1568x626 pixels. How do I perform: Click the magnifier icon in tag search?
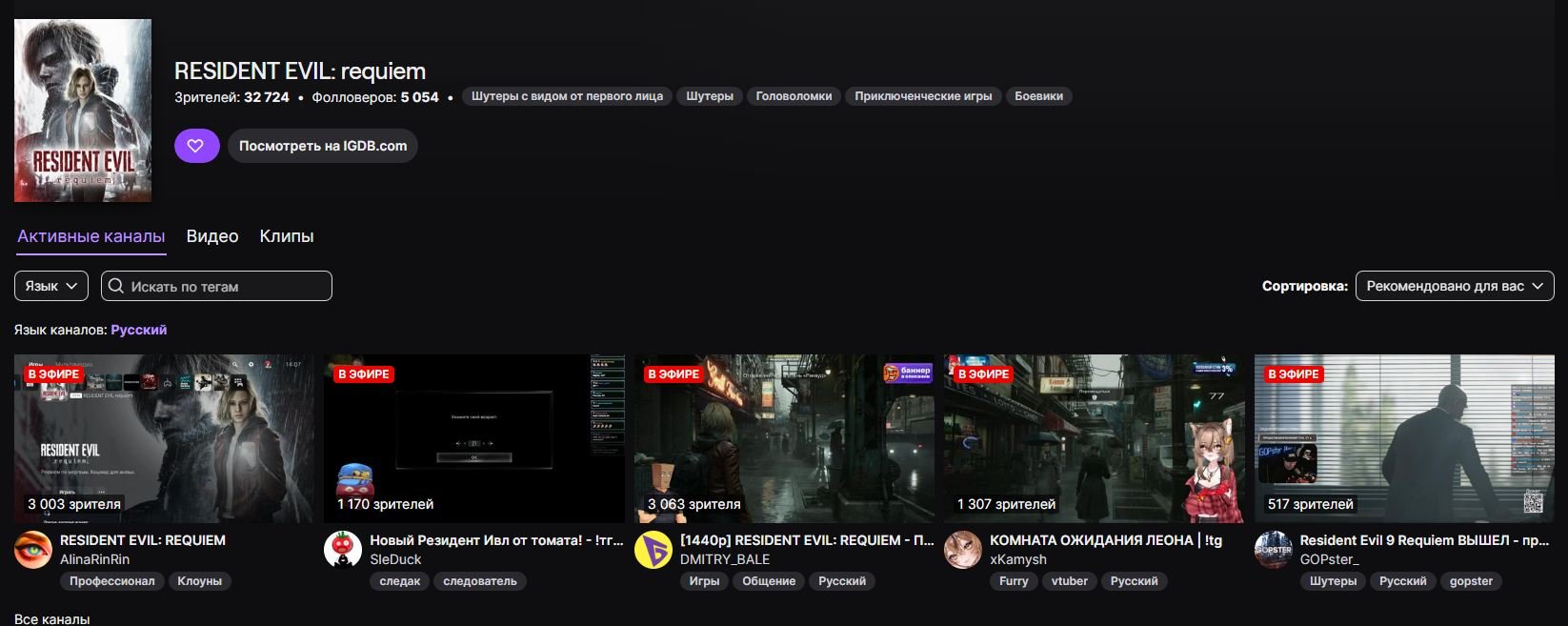116,286
